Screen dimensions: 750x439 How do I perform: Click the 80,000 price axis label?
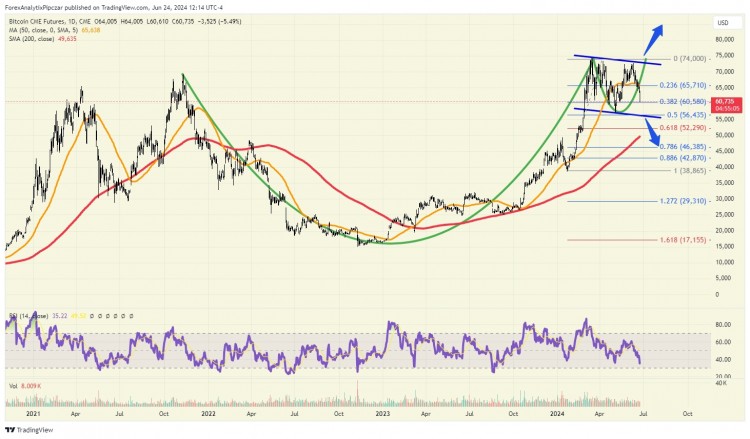tap(724, 40)
